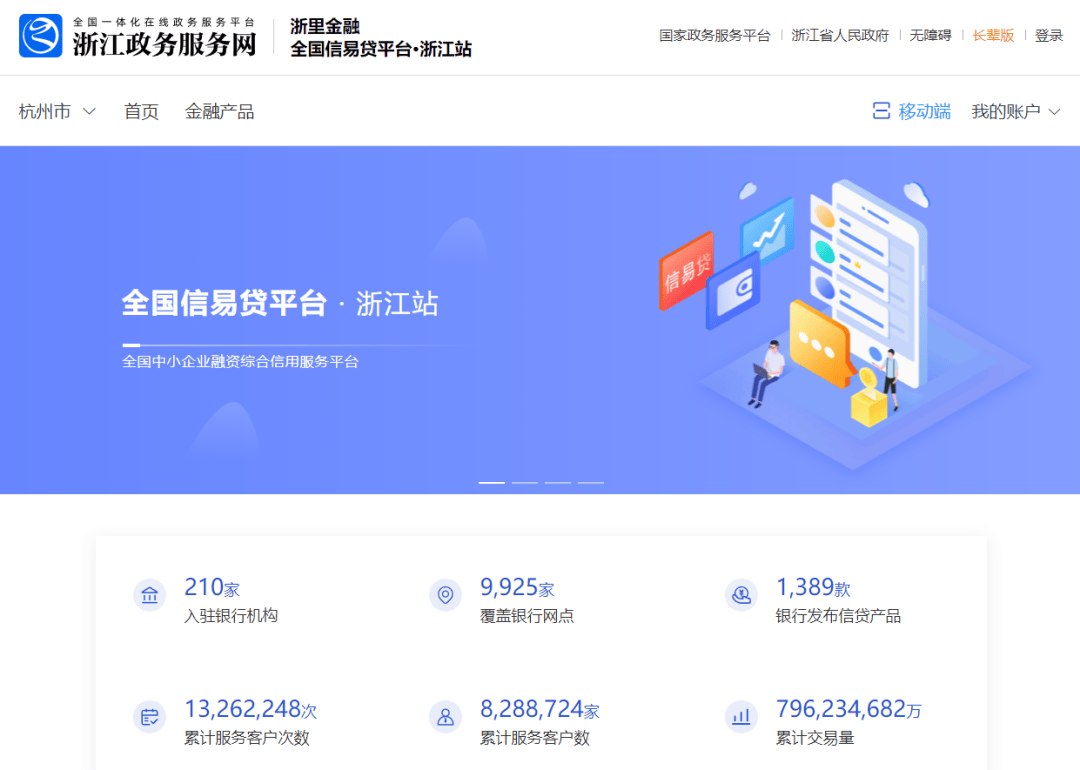Click the 登录 login link
This screenshot has width=1080, height=770.
click(x=1049, y=35)
